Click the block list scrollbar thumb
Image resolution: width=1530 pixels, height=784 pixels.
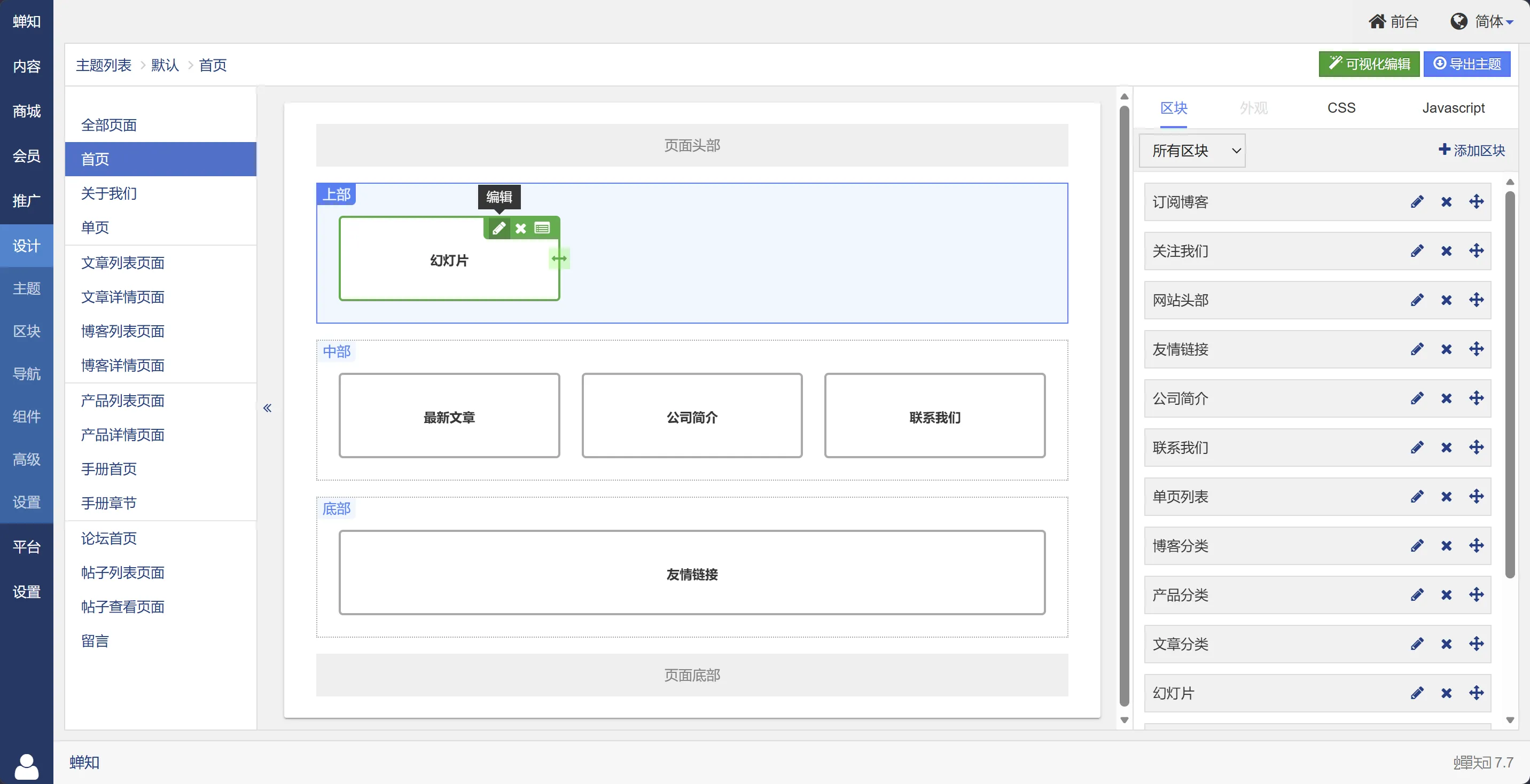[1510, 385]
